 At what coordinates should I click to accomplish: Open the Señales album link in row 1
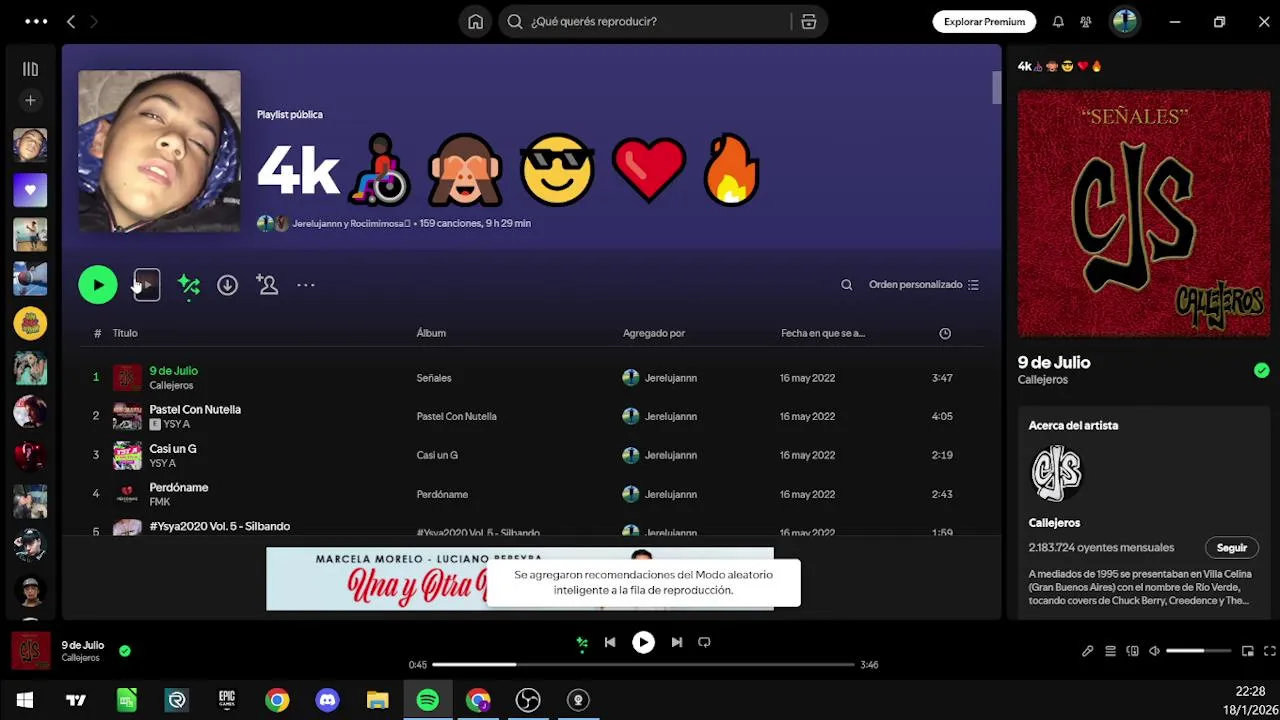434,378
